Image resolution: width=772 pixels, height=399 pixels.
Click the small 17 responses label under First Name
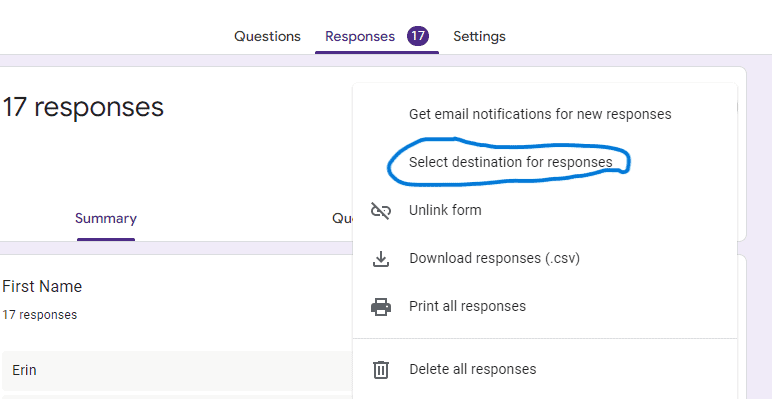(40, 315)
